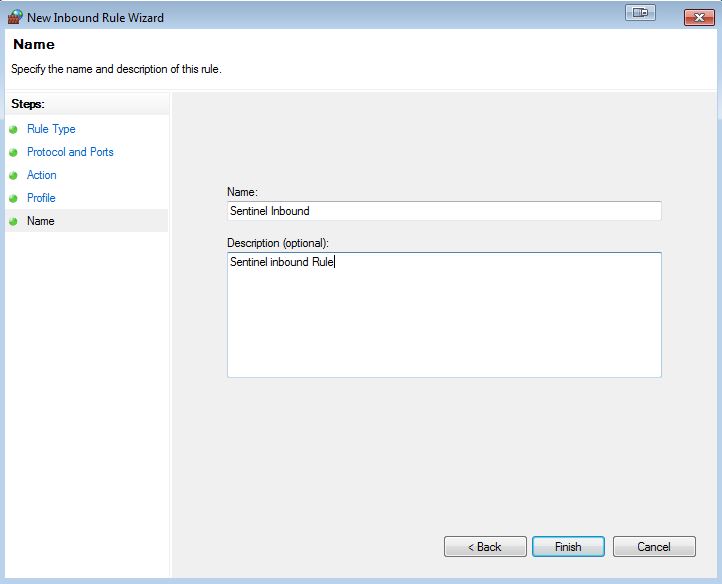The width and height of the screenshot is (722, 584).
Task: Click the Back button
Action: click(485, 547)
